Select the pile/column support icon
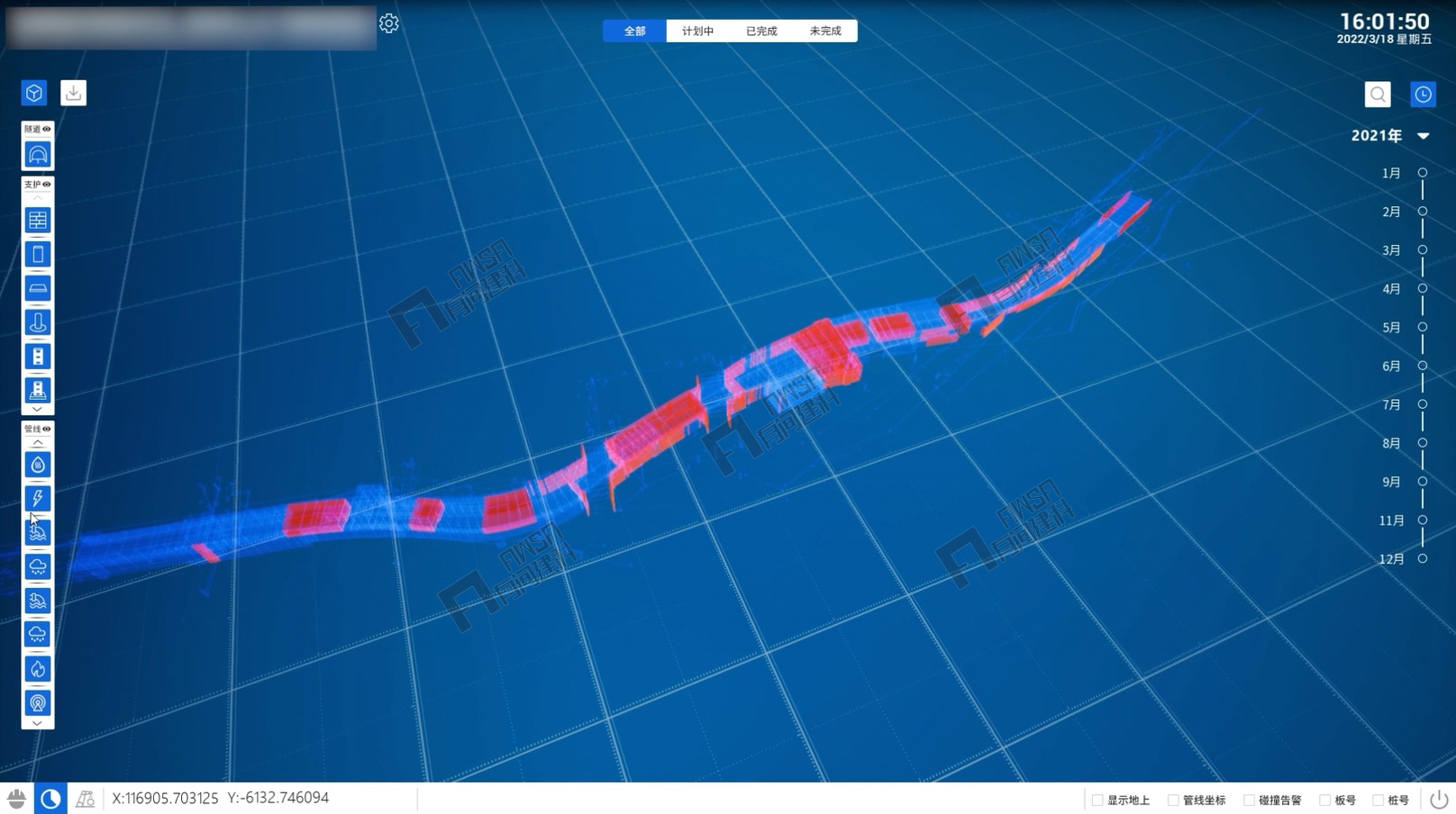 (x=38, y=322)
